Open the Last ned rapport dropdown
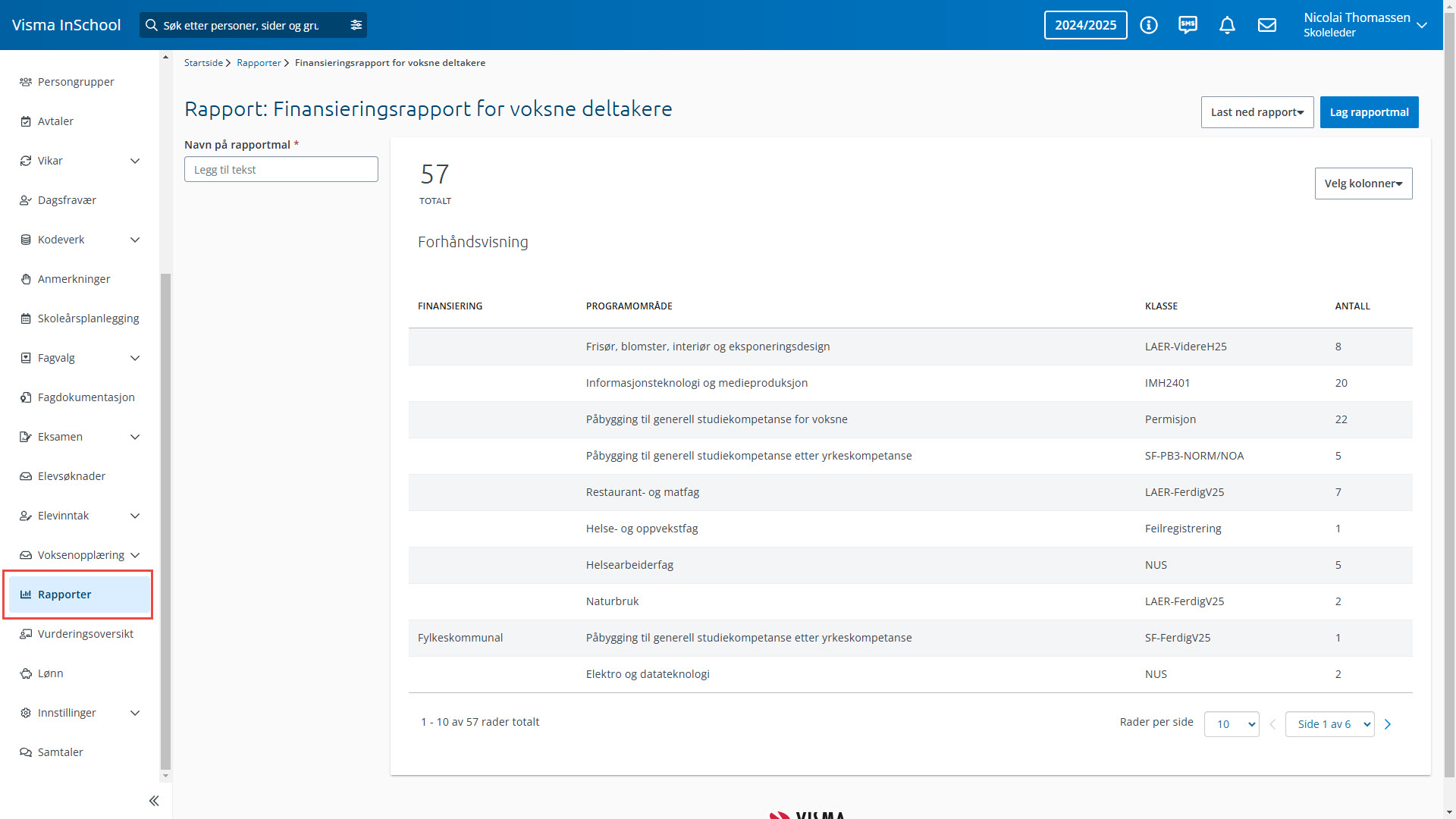1456x819 pixels. (x=1257, y=112)
